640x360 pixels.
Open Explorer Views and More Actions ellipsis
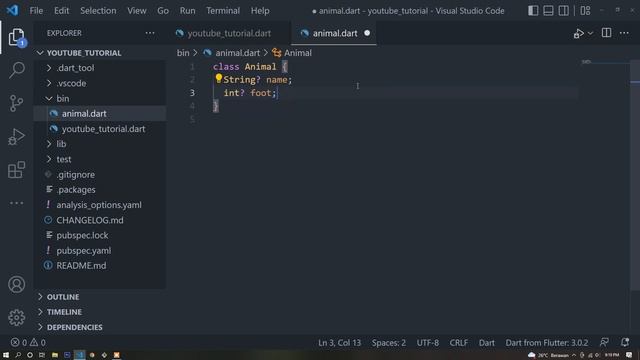pyautogui.click(x=150, y=33)
